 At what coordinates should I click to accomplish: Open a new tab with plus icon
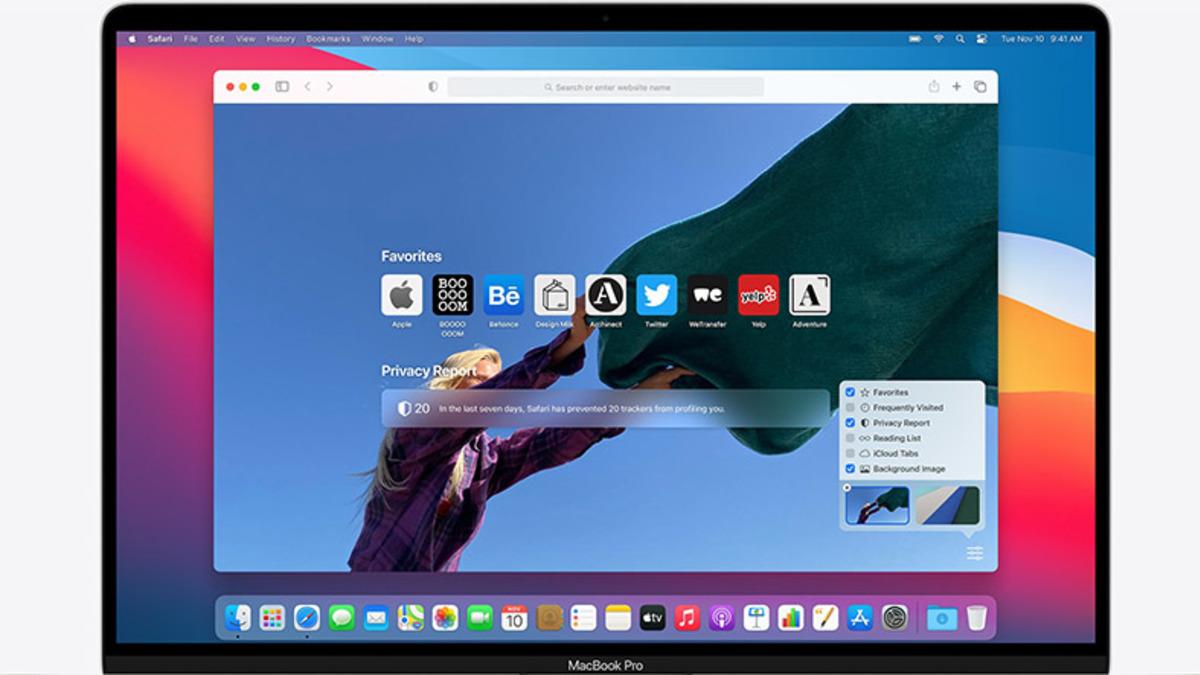[957, 87]
